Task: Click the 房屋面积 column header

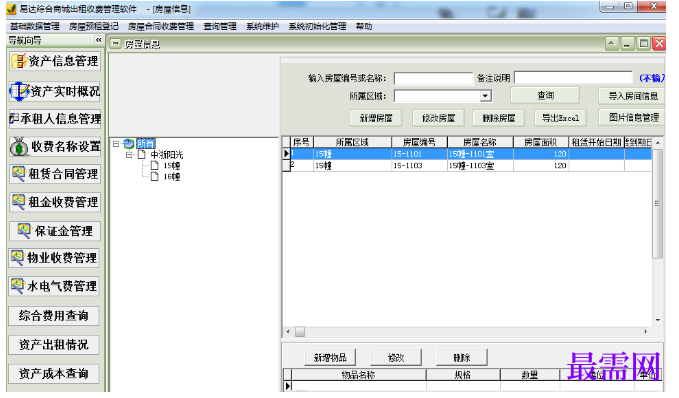Action: (541, 142)
